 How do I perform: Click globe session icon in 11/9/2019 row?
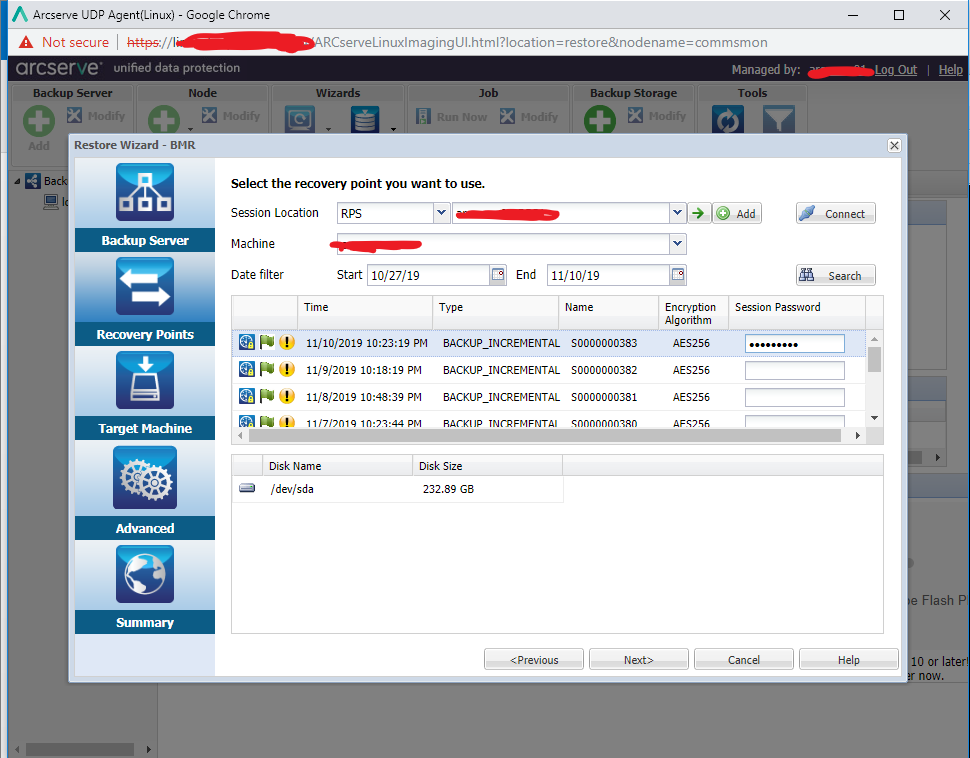pos(247,369)
